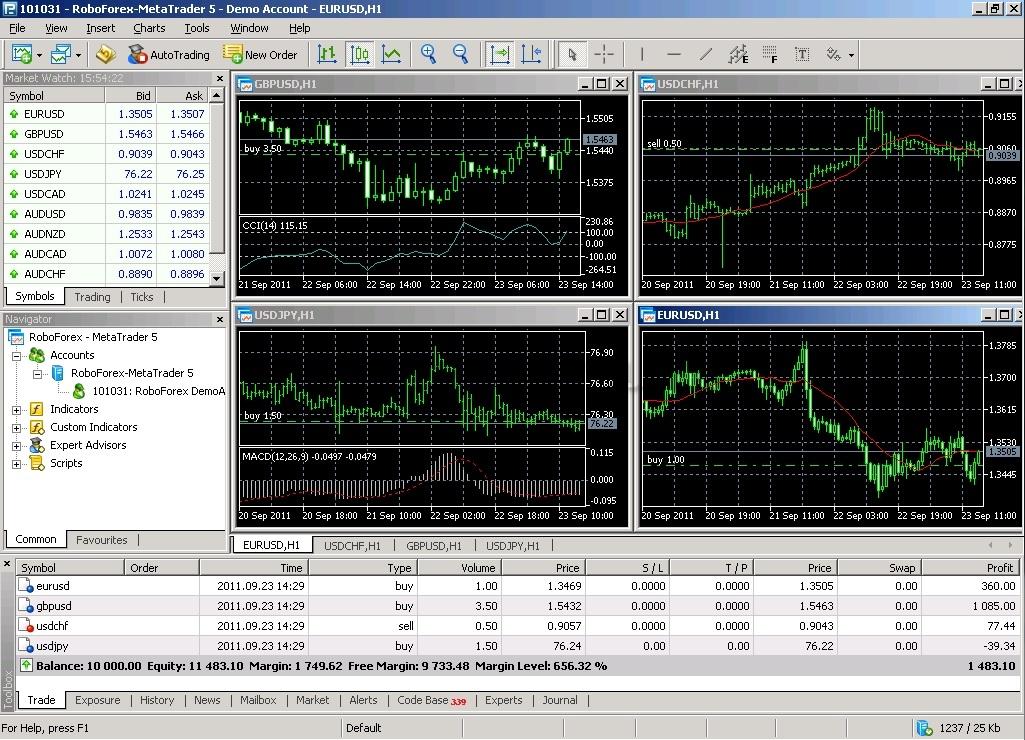The image size is (1025, 740).
Task: Select the trendline drawing tool
Action: 706,54
